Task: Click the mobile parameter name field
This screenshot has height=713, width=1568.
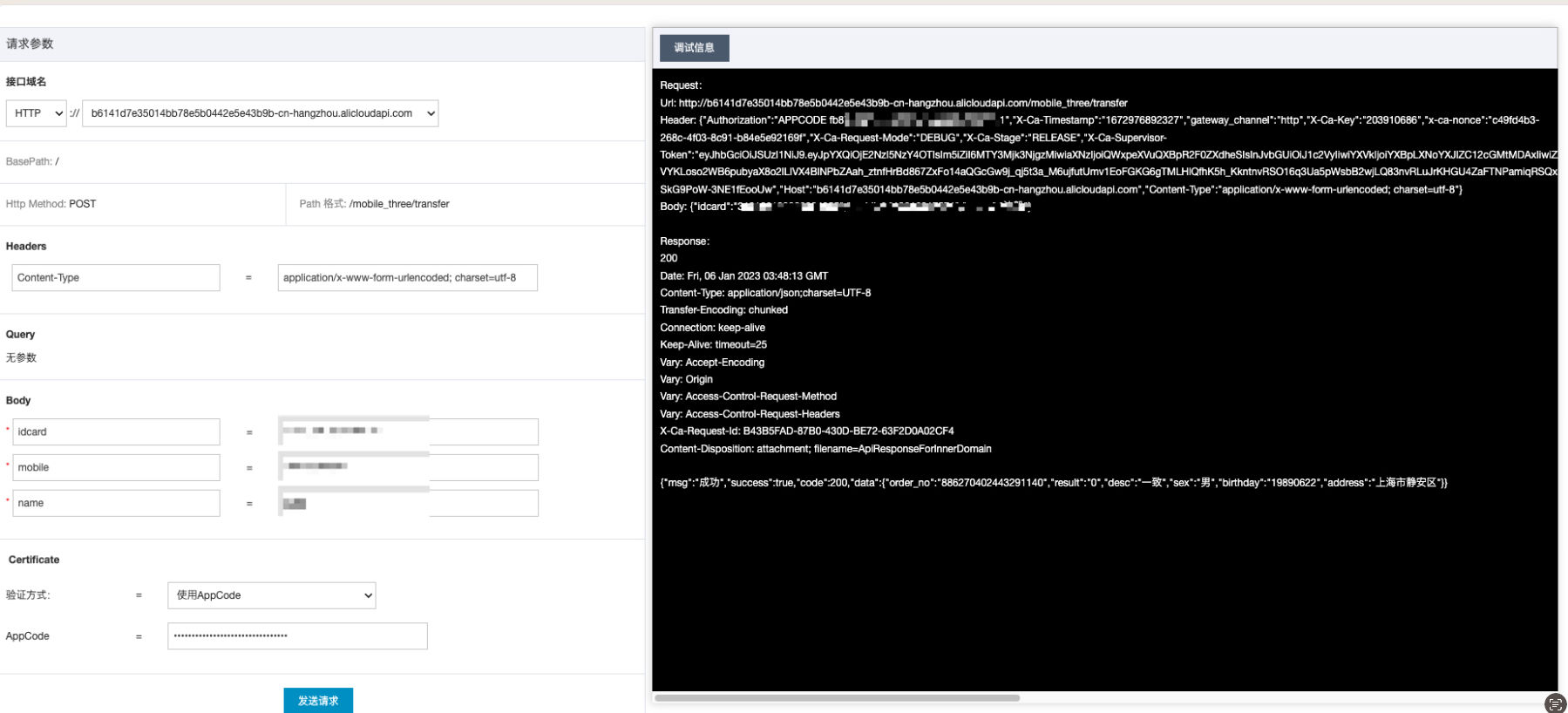Action: click(116, 468)
